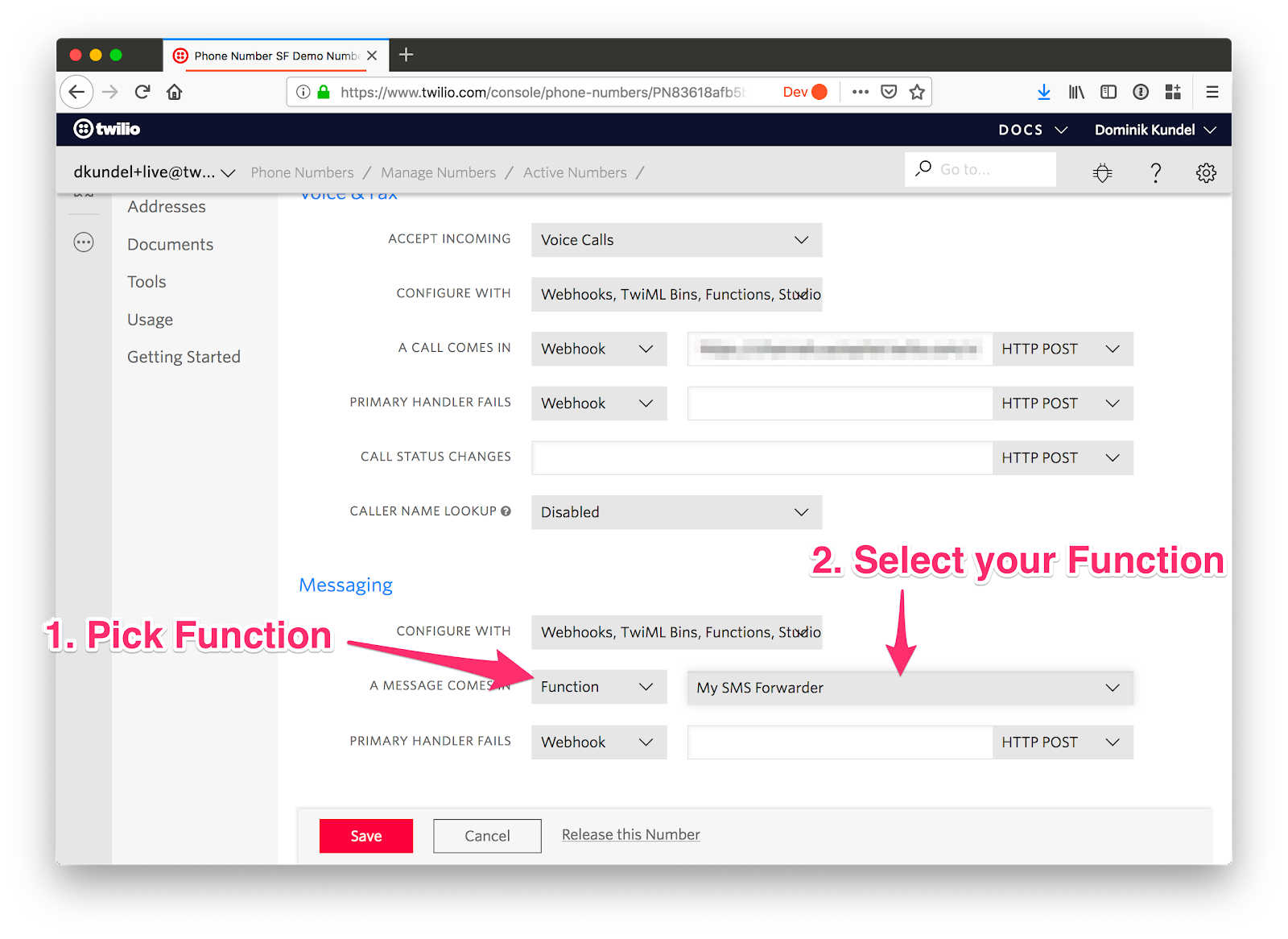Screen dimensions: 1288x939
Task: Open the debugger bug icon
Action: [1103, 172]
